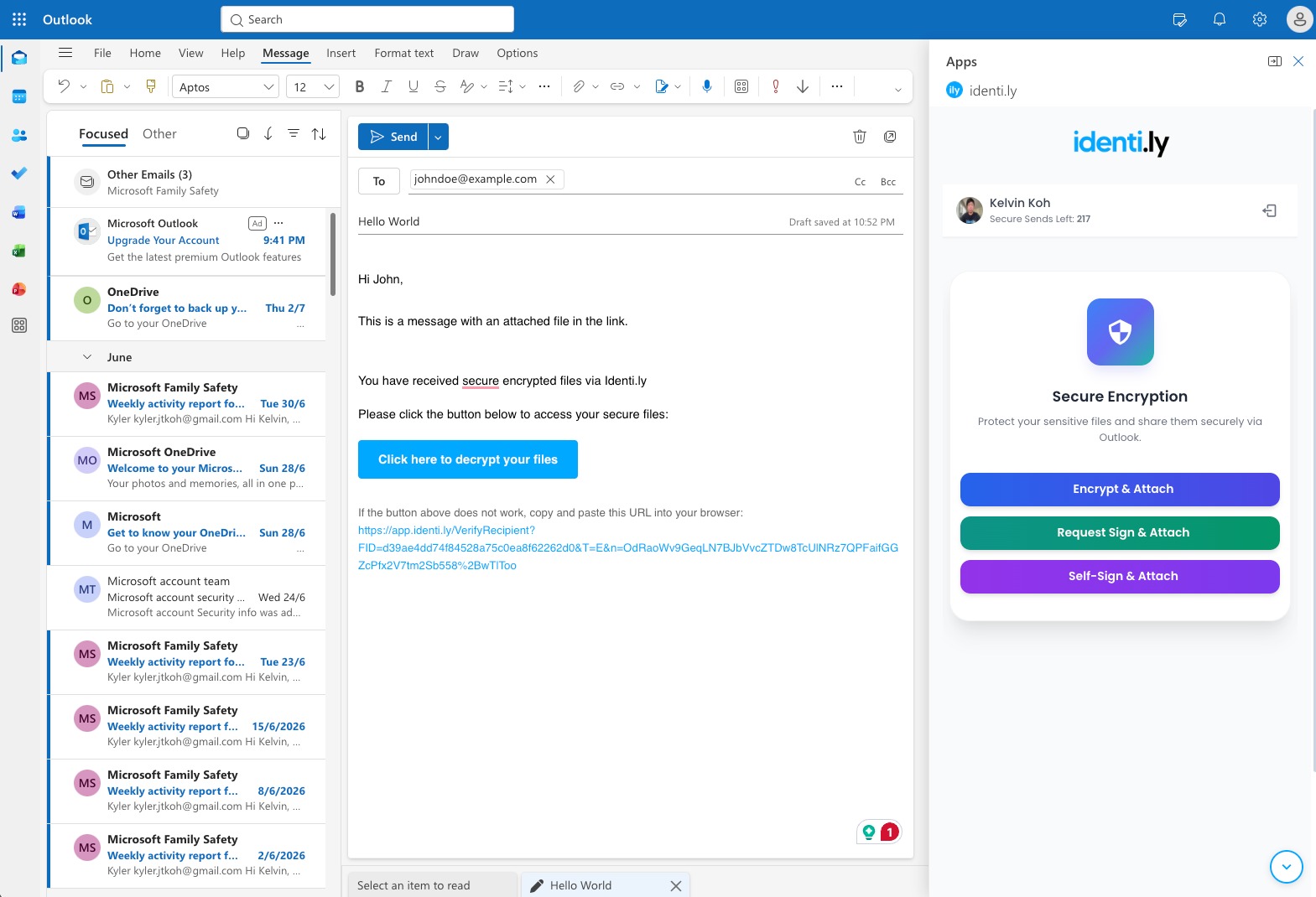Open the Draw ribbon tab
Screen dimensions: 1316x897
466,53
